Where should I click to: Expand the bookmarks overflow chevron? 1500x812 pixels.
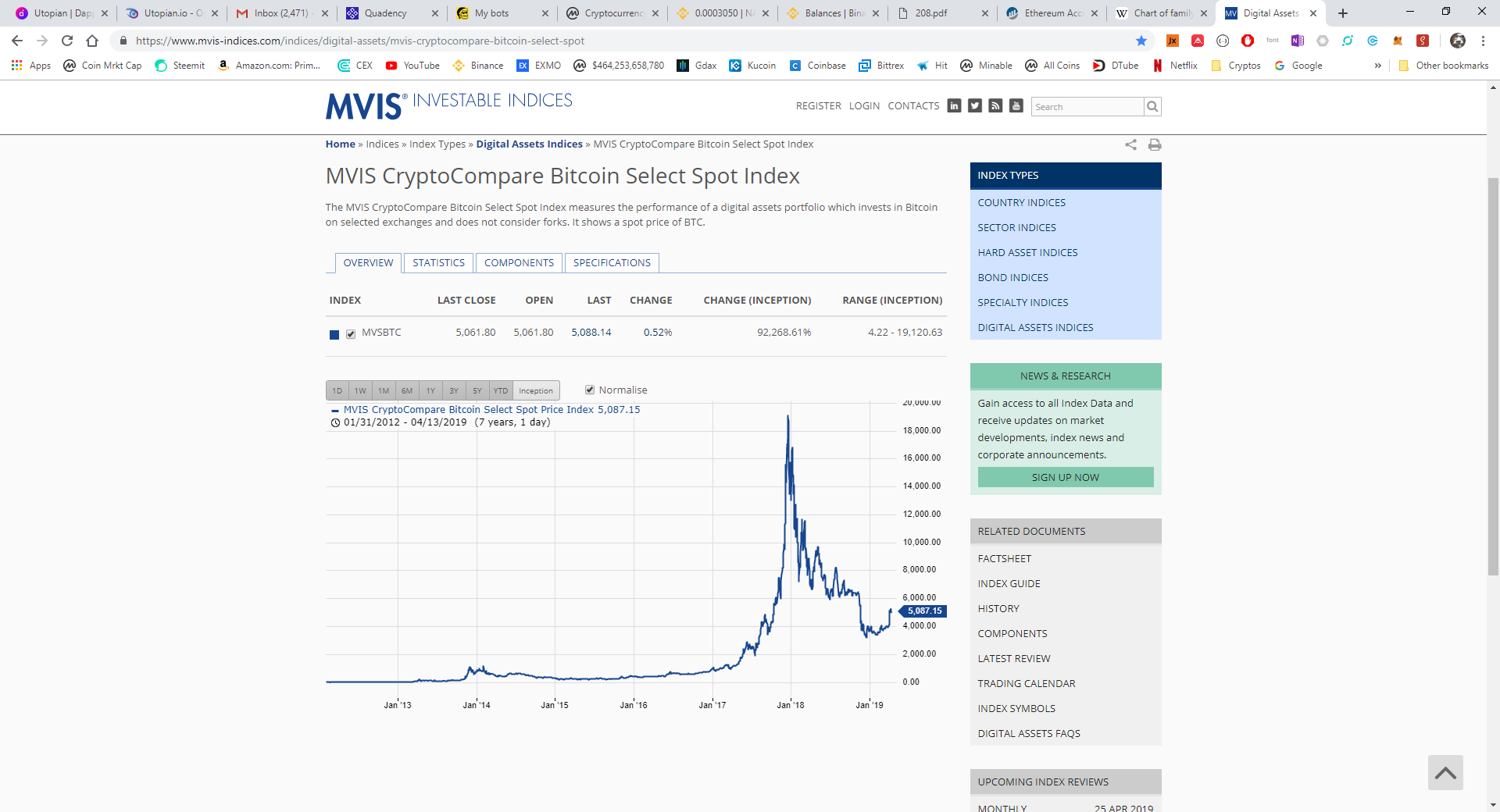pyautogui.click(x=1377, y=66)
